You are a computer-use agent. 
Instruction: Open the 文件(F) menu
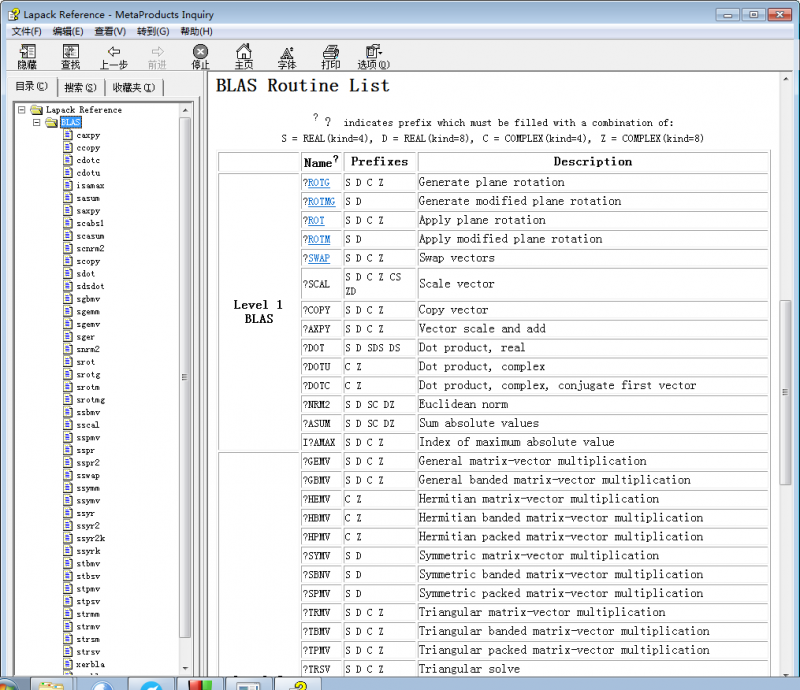point(26,32)
